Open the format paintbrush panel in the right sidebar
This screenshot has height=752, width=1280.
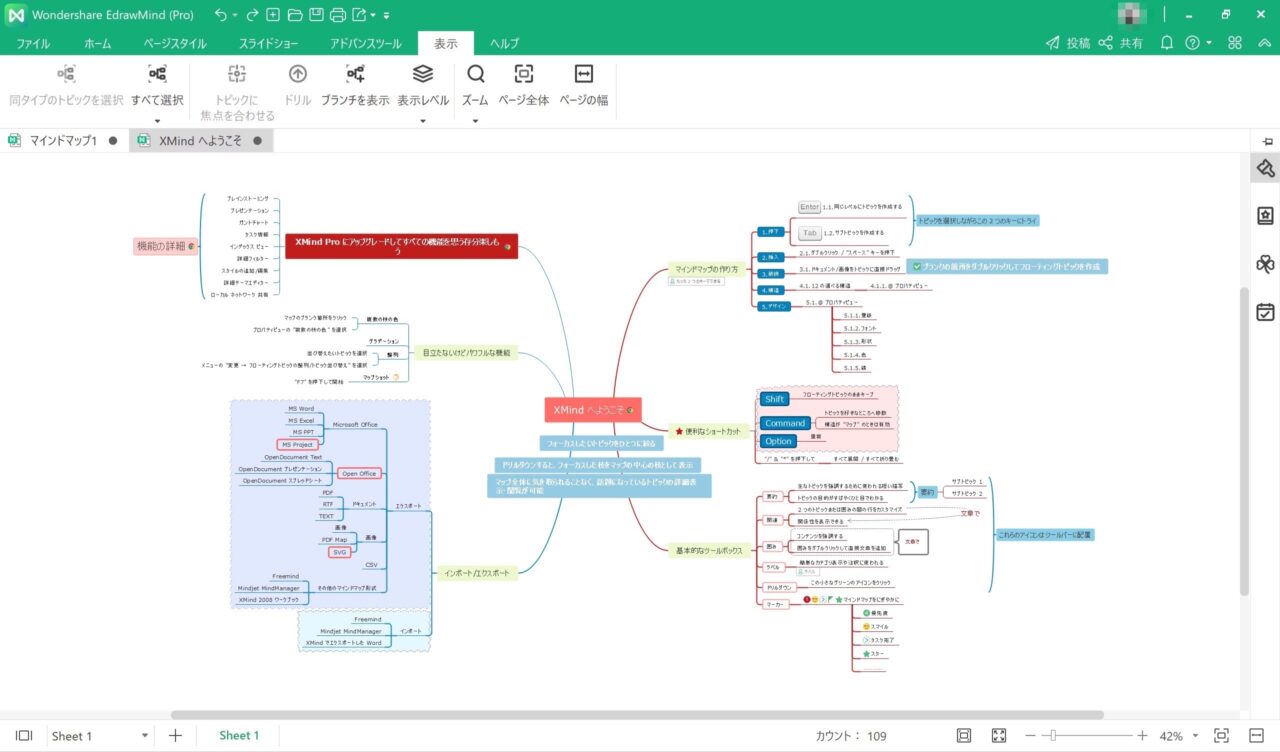1265,168
